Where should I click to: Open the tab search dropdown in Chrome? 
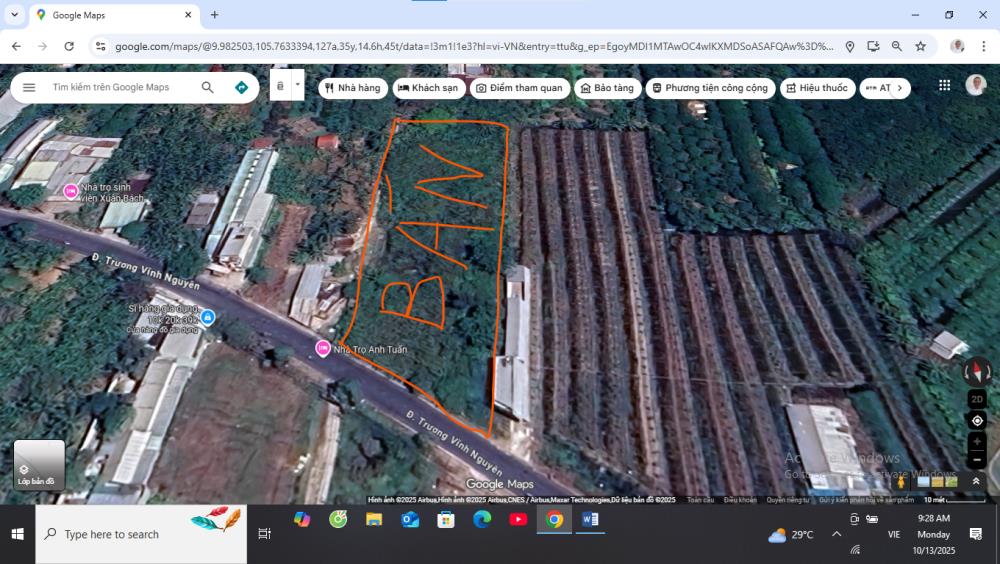tap(14, 15)
